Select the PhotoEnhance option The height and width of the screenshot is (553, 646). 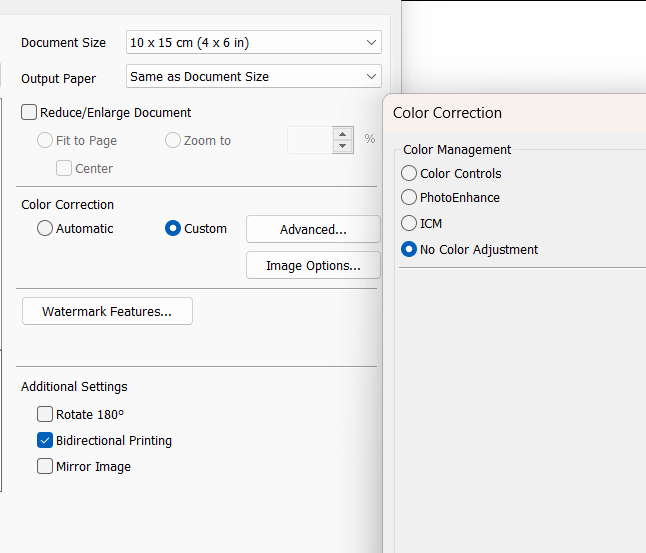tap(409, 198)
